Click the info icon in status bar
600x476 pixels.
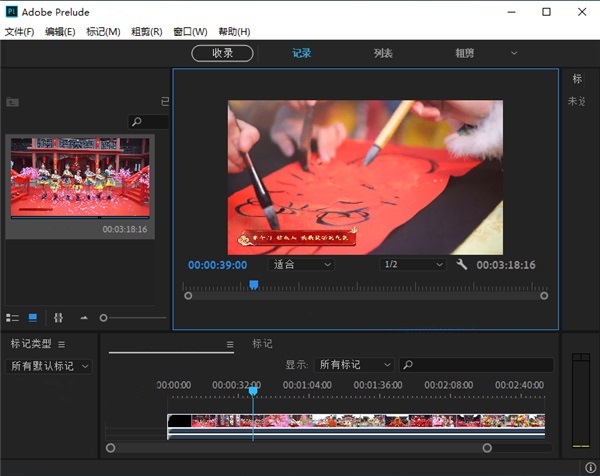tap(590, 468)
